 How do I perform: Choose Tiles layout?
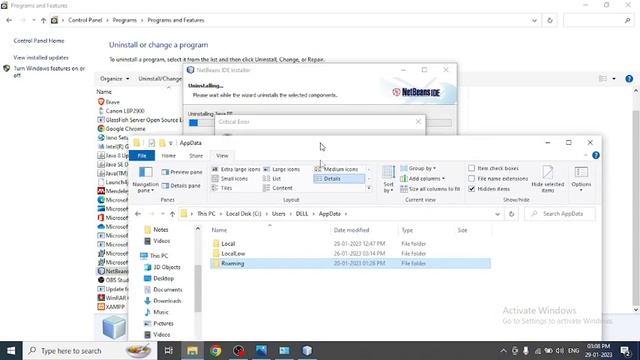(x=222, y=188)
